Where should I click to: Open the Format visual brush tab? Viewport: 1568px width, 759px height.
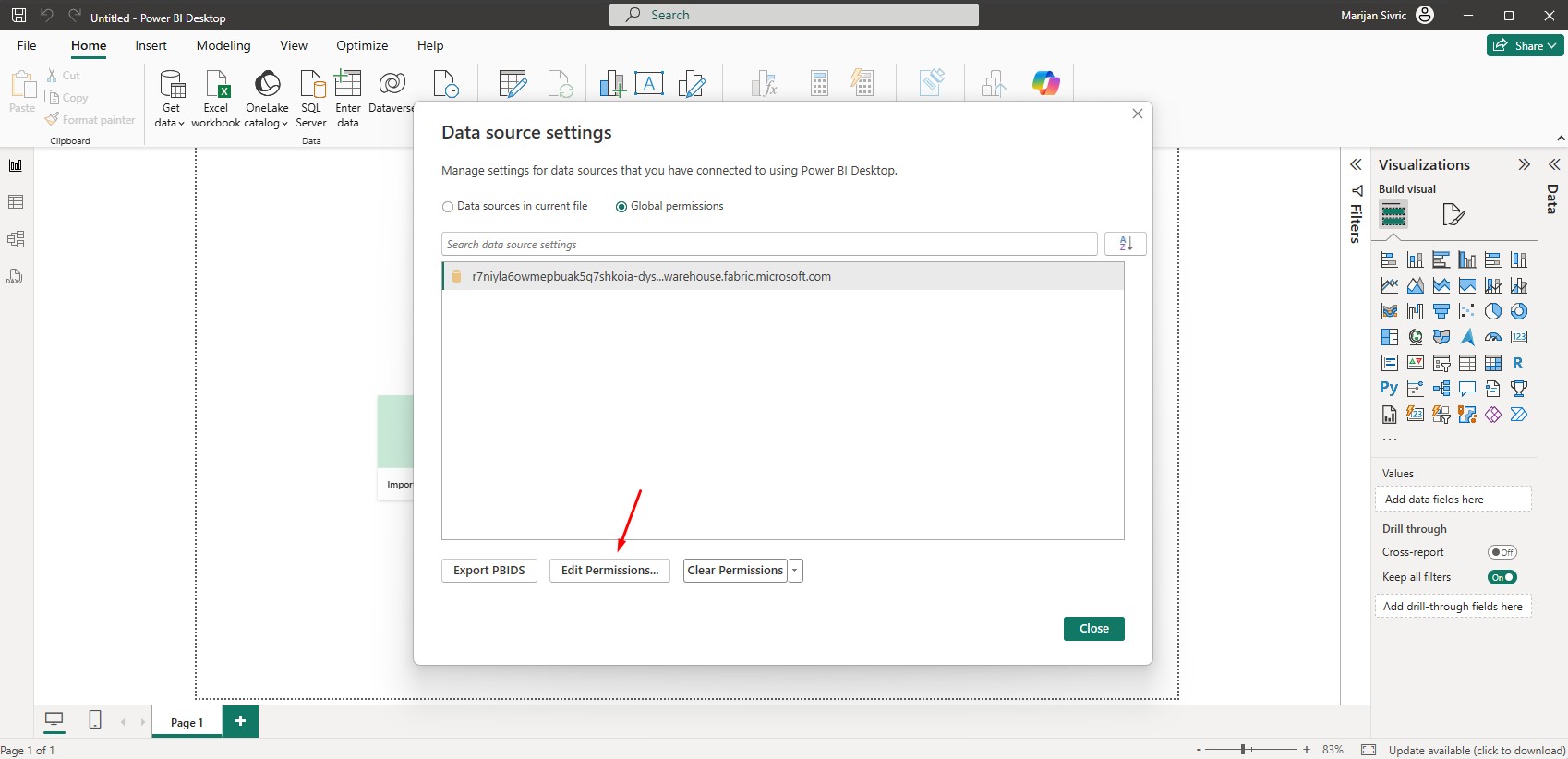coord(1453,215)
